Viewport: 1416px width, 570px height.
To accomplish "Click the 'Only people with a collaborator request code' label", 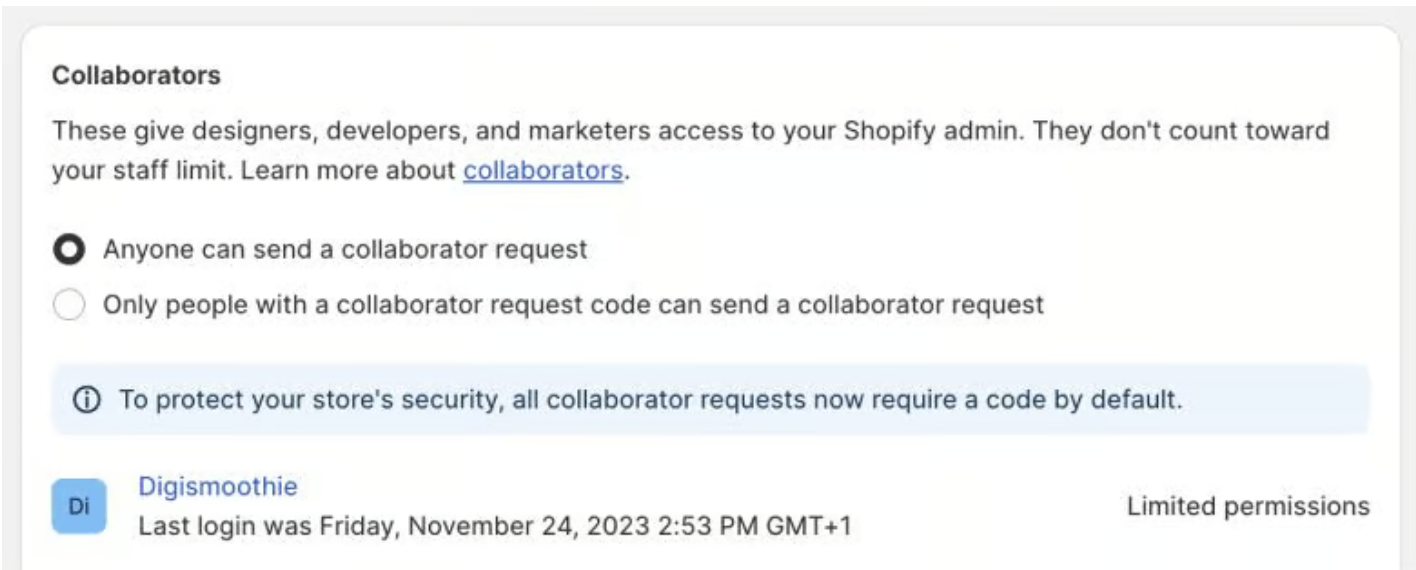I will tap(573, 304).
